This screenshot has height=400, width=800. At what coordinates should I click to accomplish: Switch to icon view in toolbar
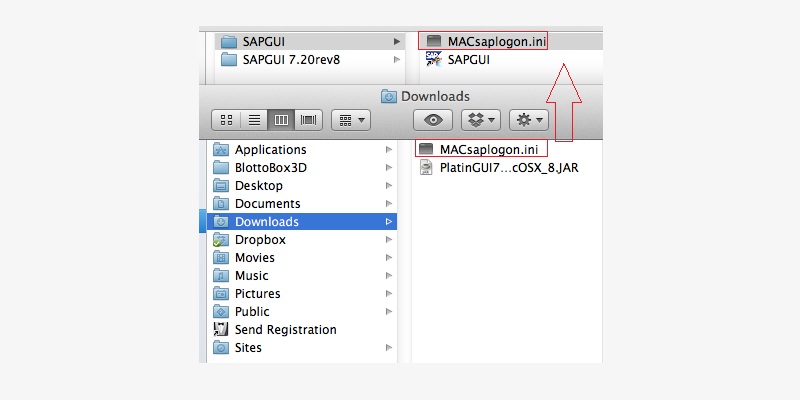tap(226, 120)
